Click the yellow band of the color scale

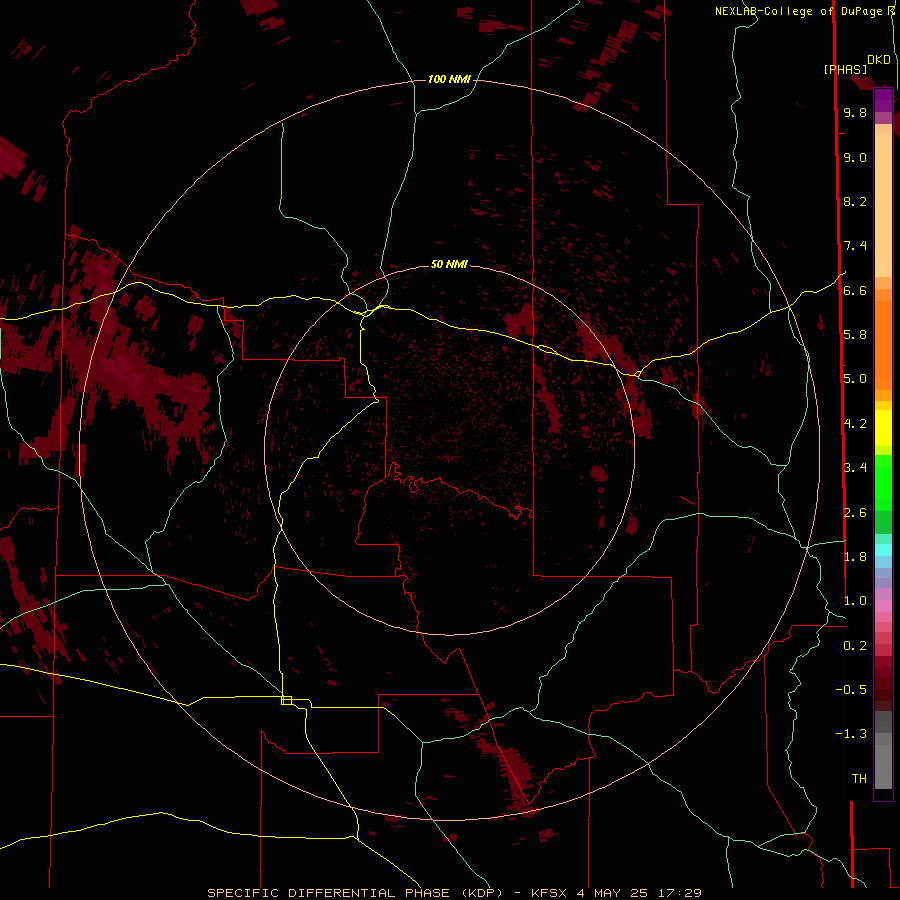(883, 428)
